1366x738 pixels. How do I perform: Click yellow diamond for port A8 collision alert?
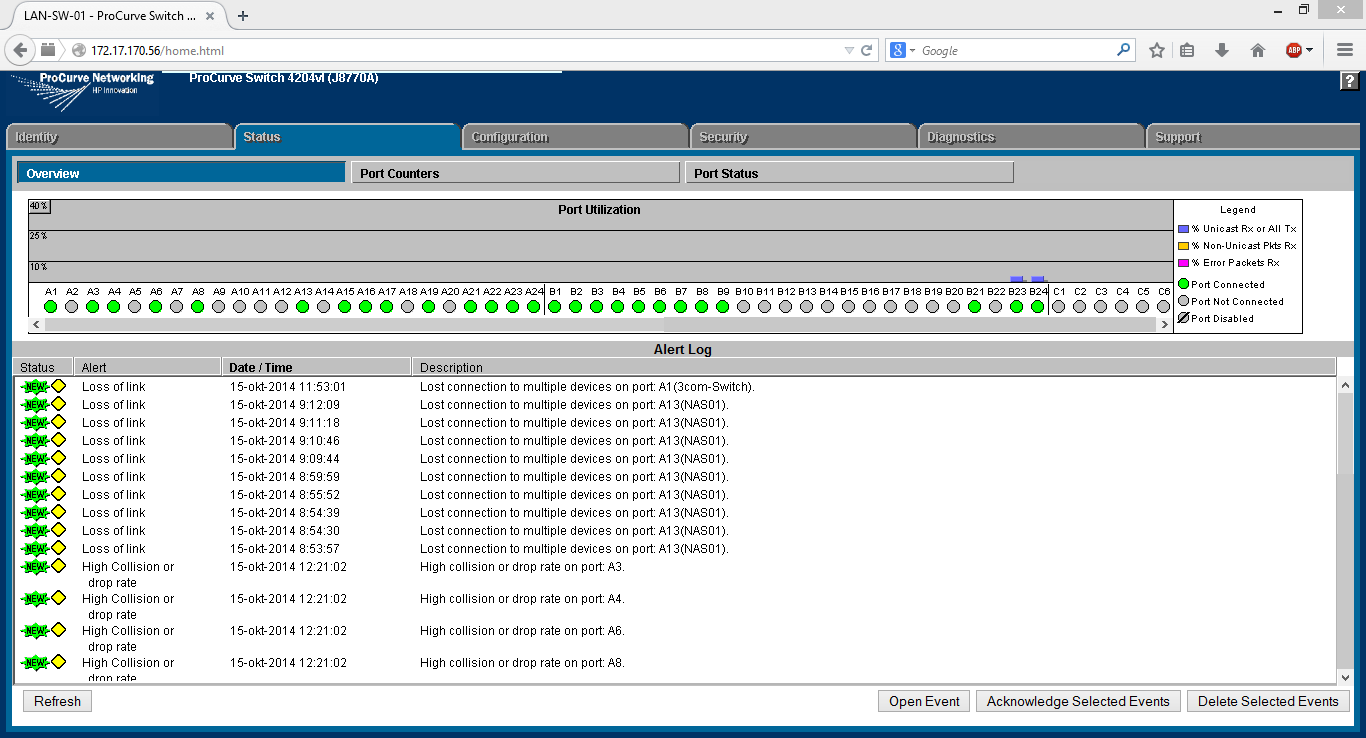click(58, 662)
